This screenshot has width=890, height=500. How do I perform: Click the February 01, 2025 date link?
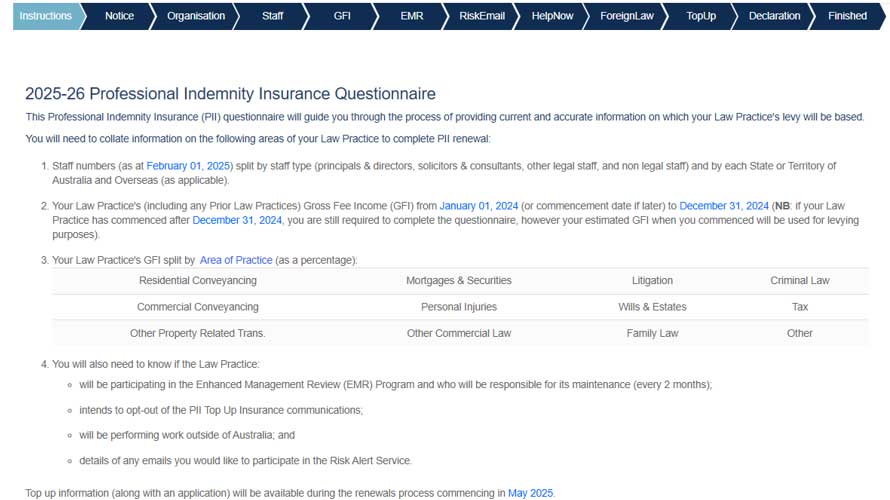pyautogui.click(x=188, y=166)
